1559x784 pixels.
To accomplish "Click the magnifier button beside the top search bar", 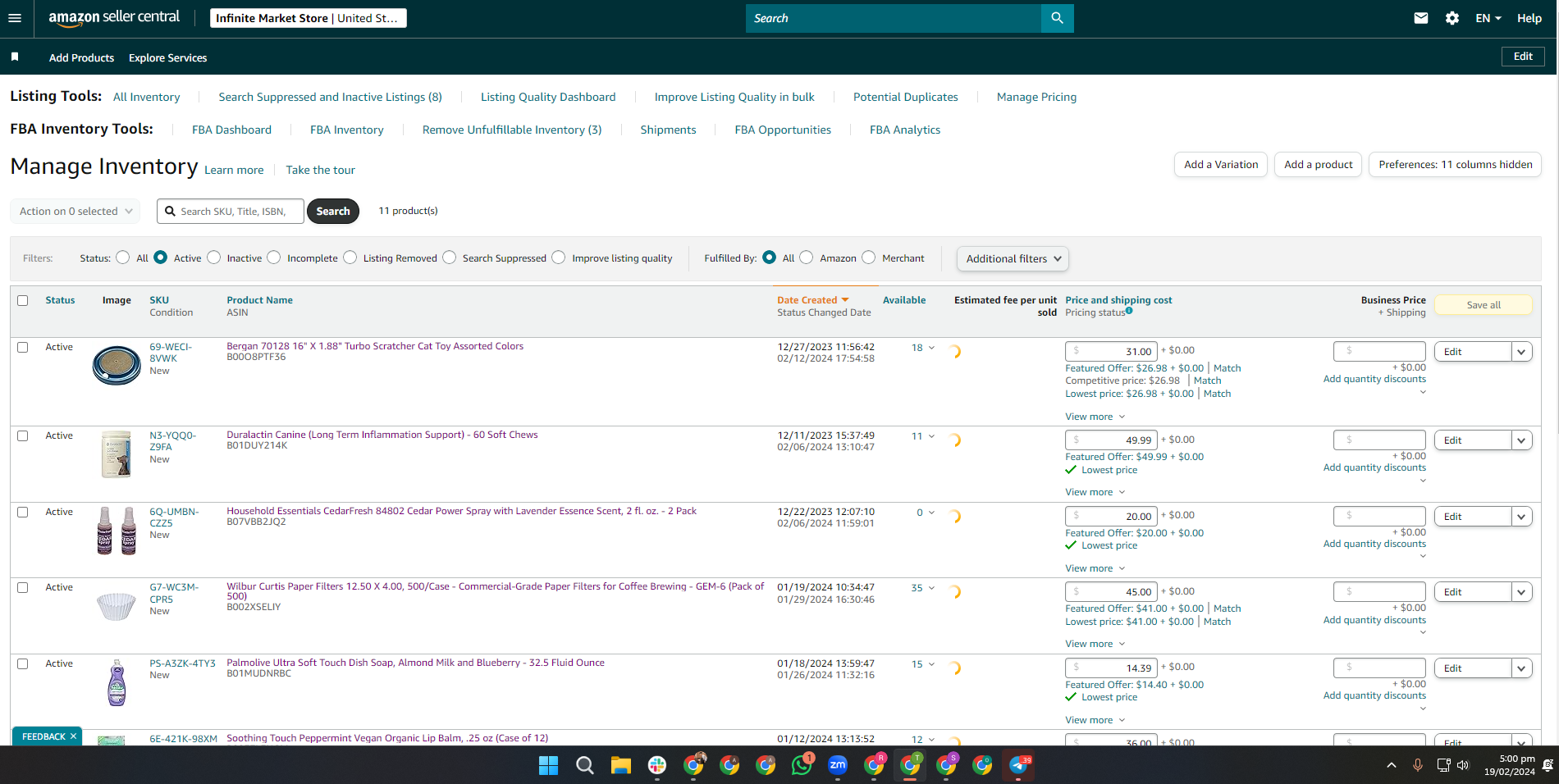I will [x=1057, y=18].
